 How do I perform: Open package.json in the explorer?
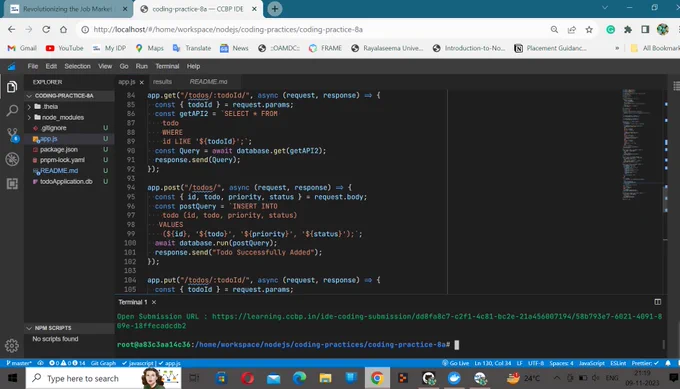(59, 150)
